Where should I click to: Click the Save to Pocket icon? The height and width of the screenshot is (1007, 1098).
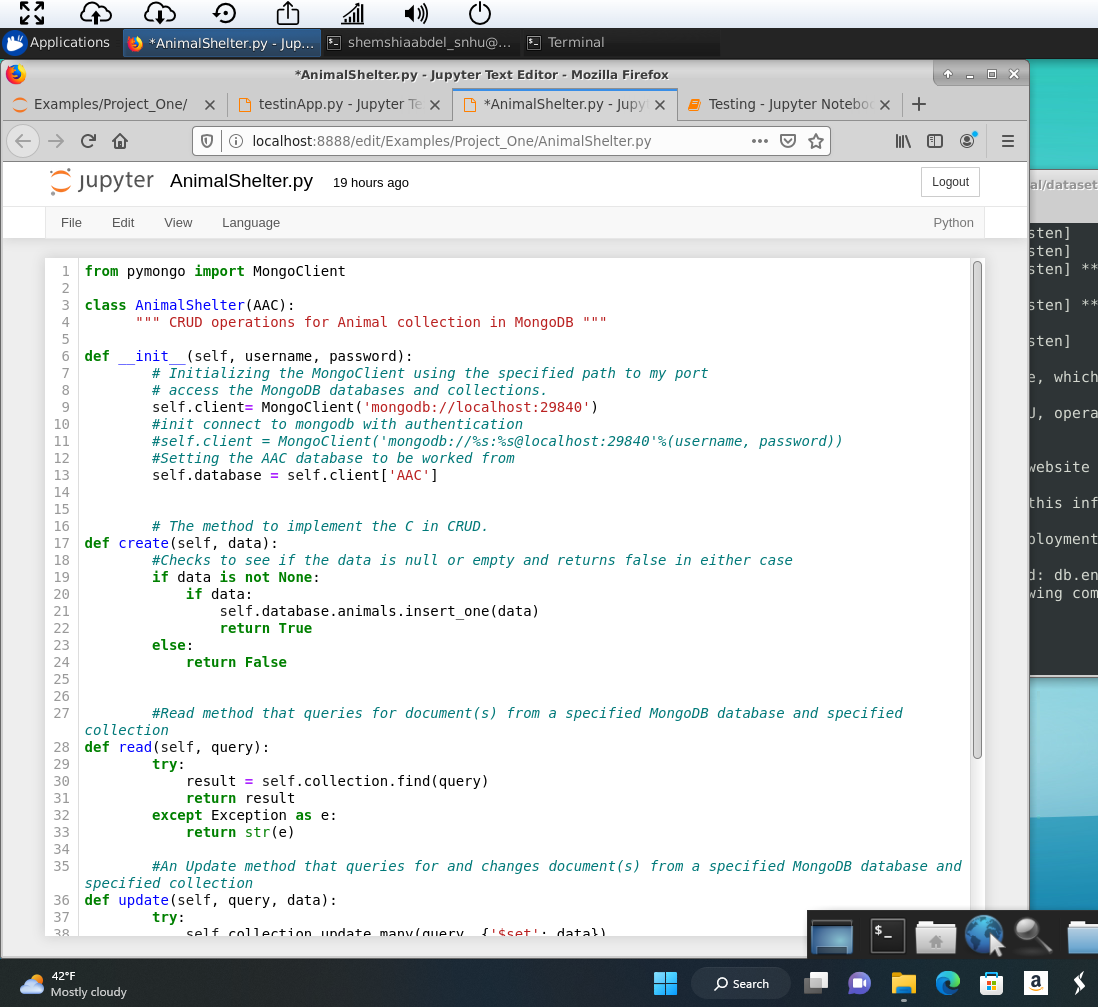coord(788,141)
